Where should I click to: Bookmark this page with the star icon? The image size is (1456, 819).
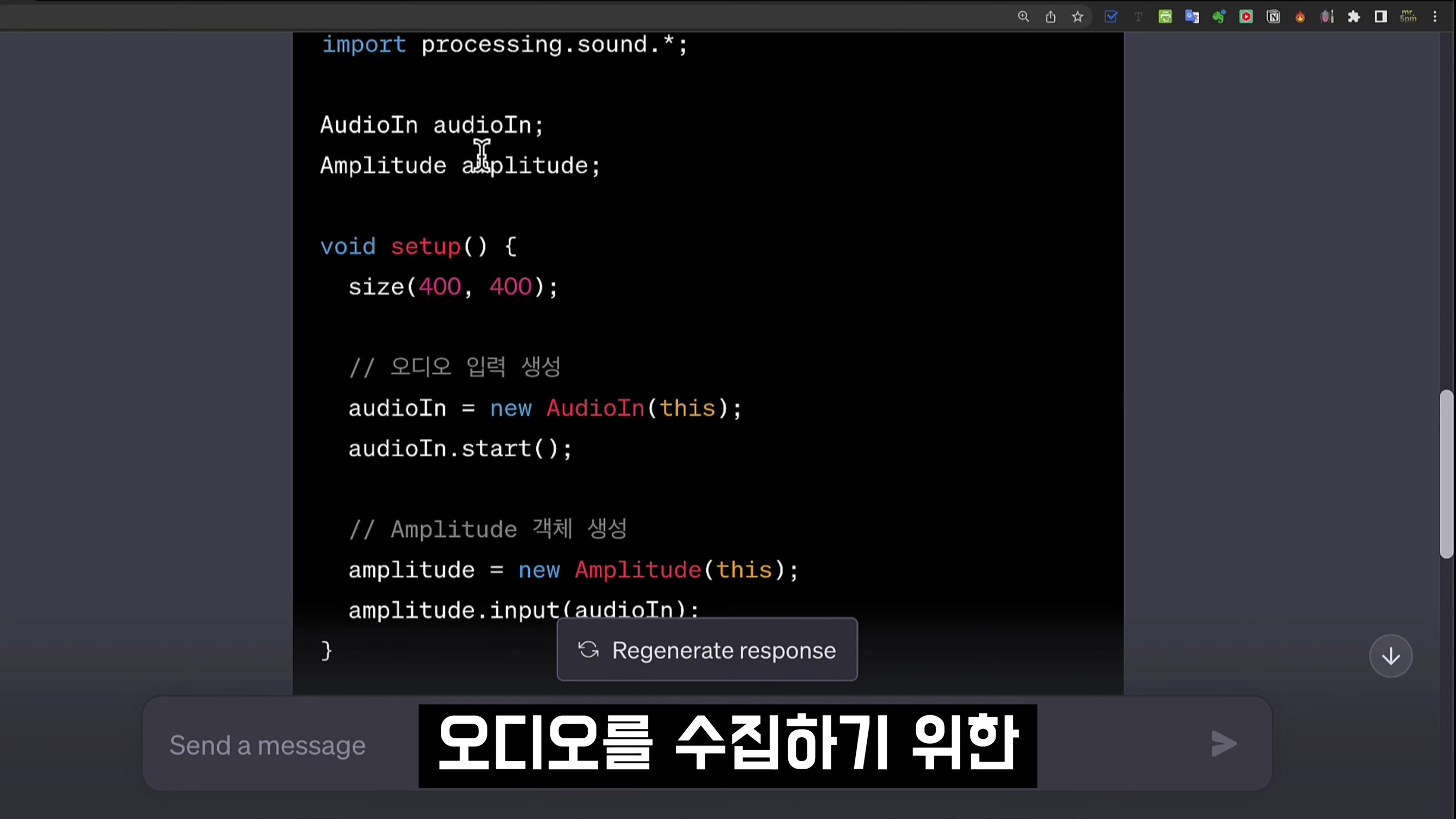pos(1077,16)
